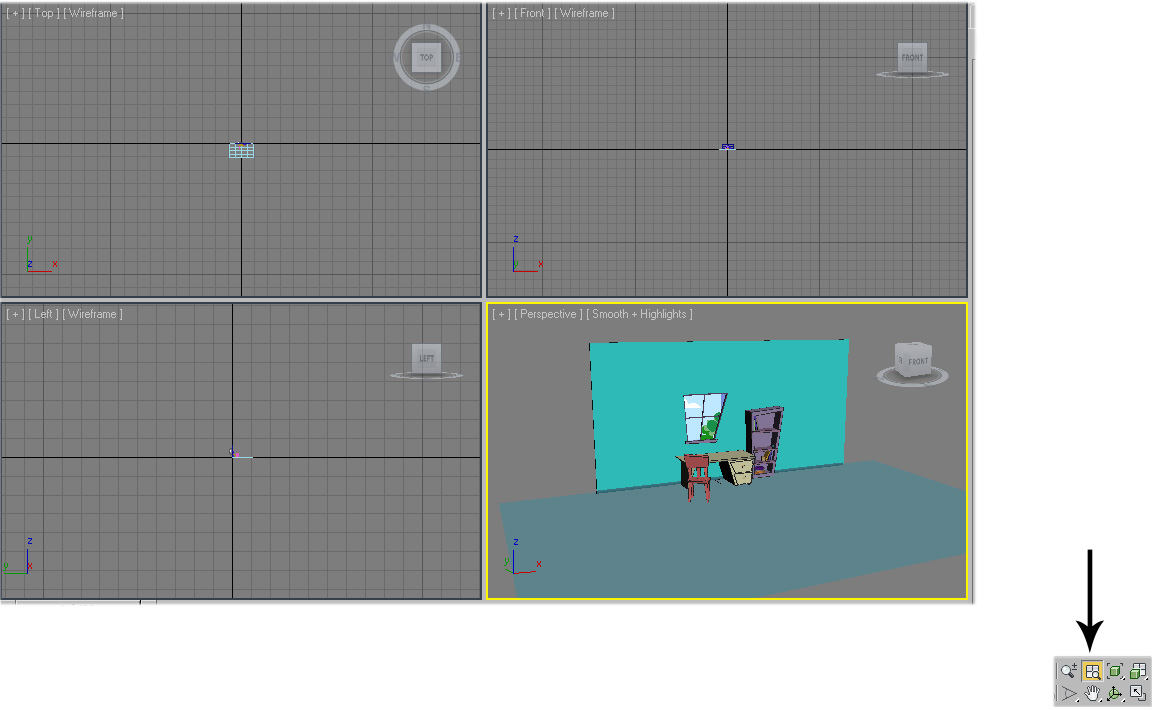Select the Field-of-View tool

click(1068, 693)
